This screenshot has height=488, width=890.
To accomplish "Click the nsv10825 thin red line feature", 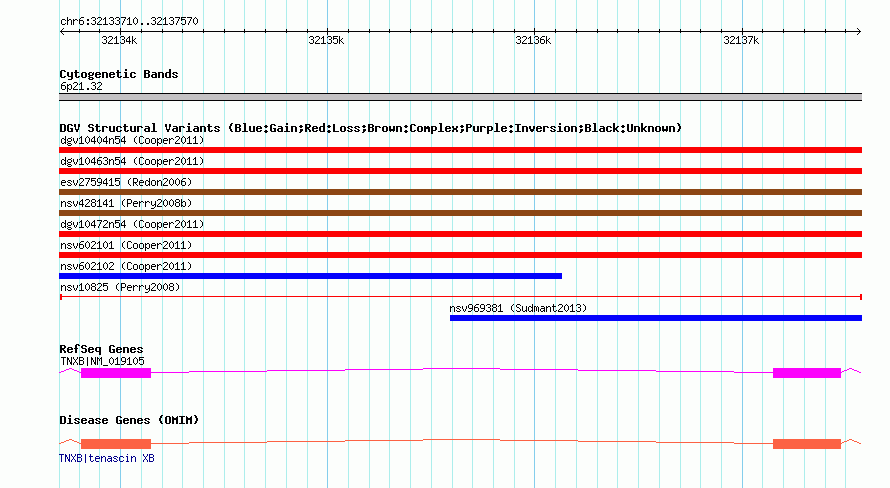I will click(x=460, y=297).
